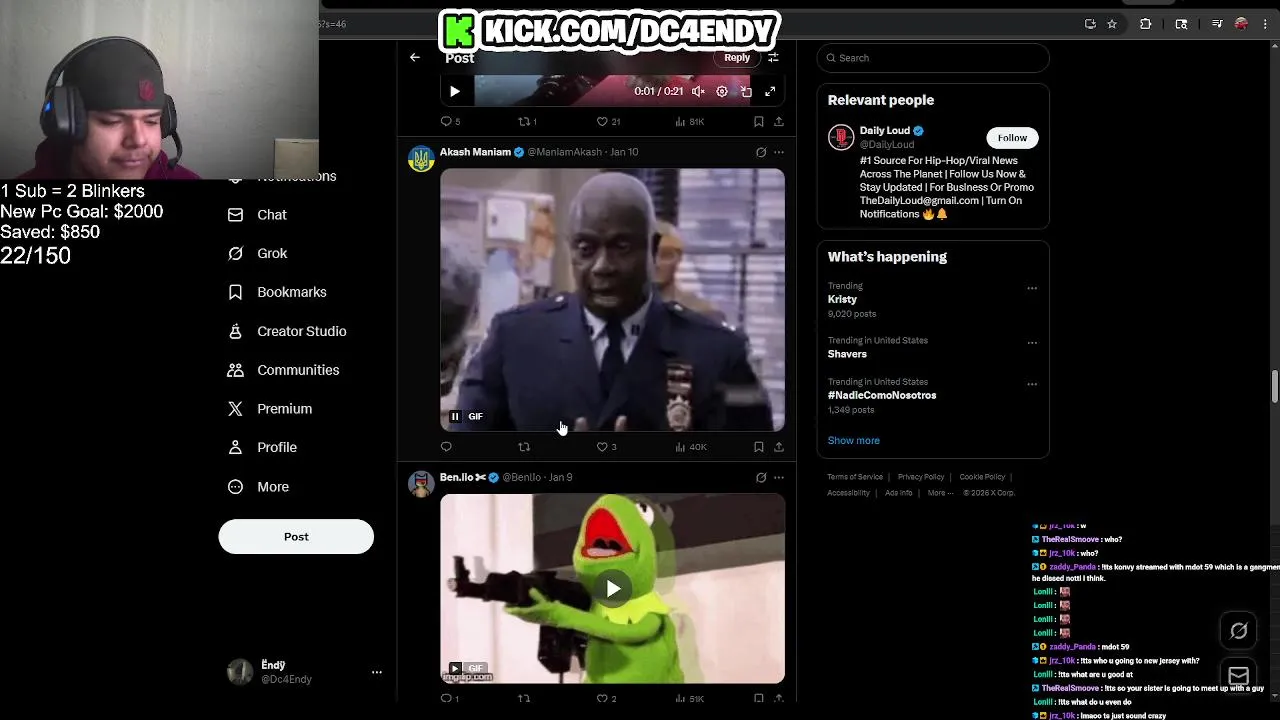Follow Daily Loud
This screenshot has height=720, width=1280.
point(1012,138)
